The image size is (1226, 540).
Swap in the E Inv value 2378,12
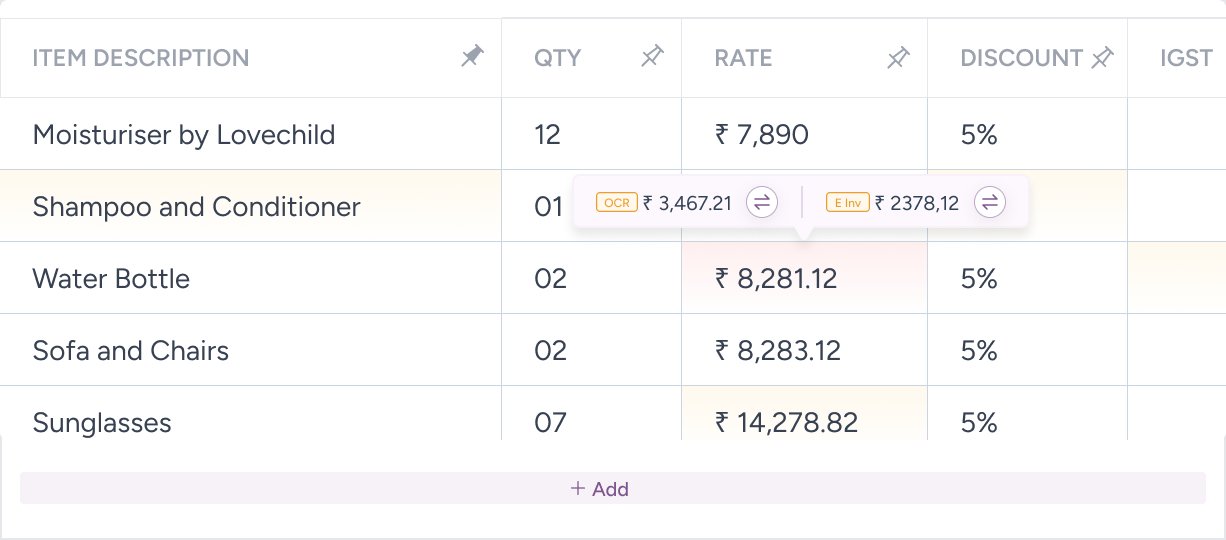coord(990,203)
